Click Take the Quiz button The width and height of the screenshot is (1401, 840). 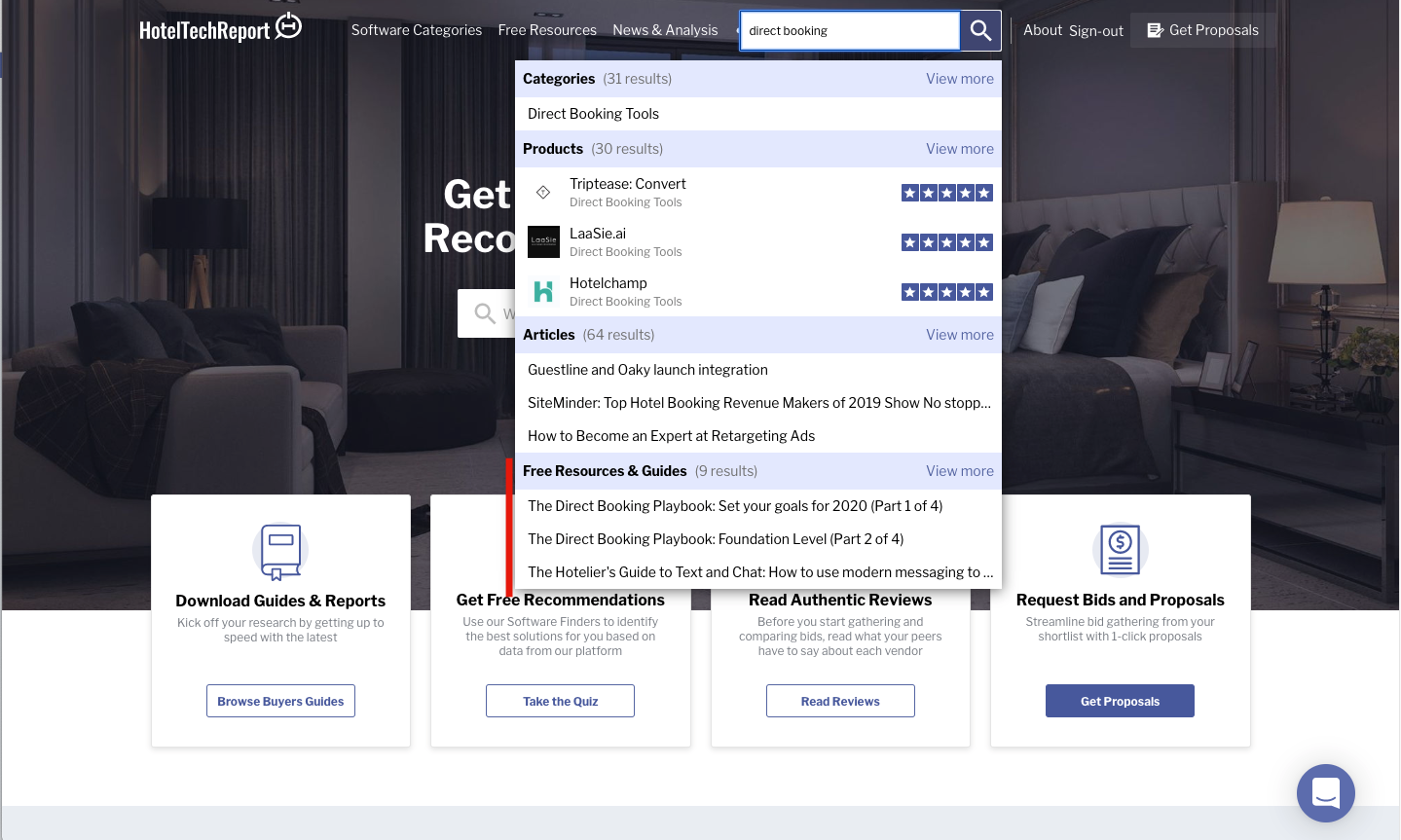pyautogui.click(x=560, y=701)
